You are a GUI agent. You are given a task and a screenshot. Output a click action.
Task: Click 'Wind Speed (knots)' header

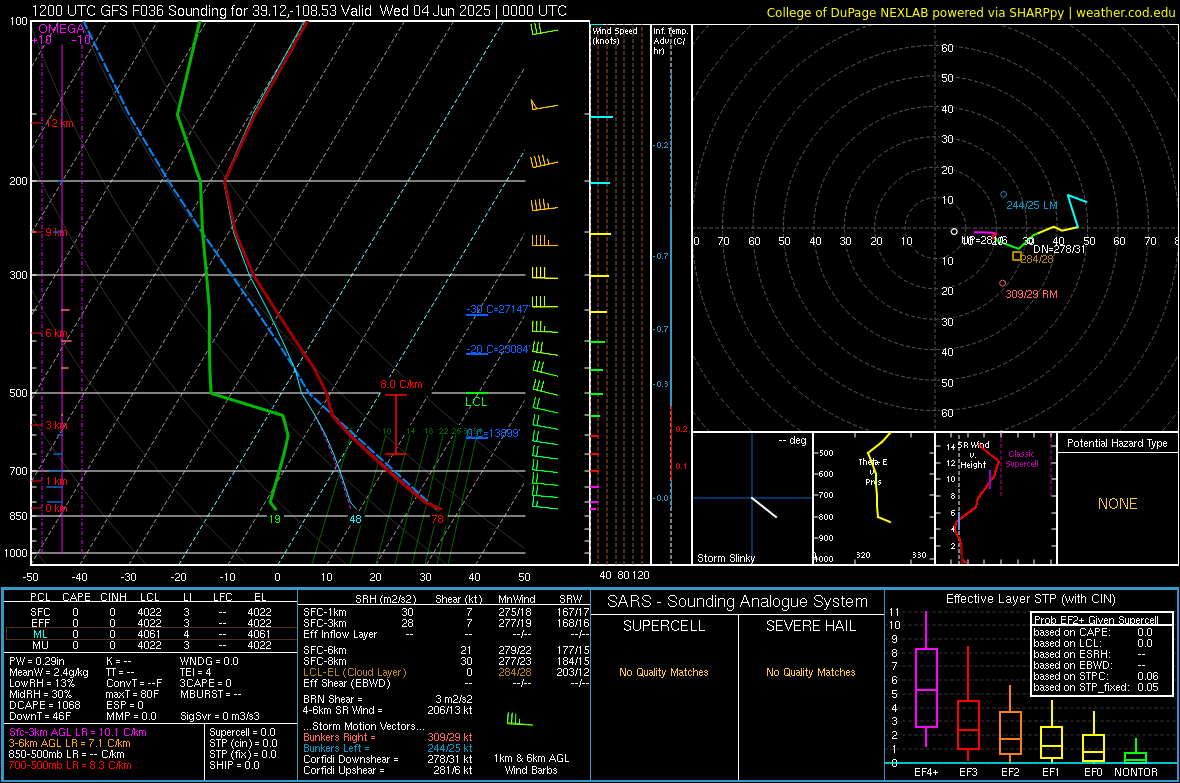(615, 35)
